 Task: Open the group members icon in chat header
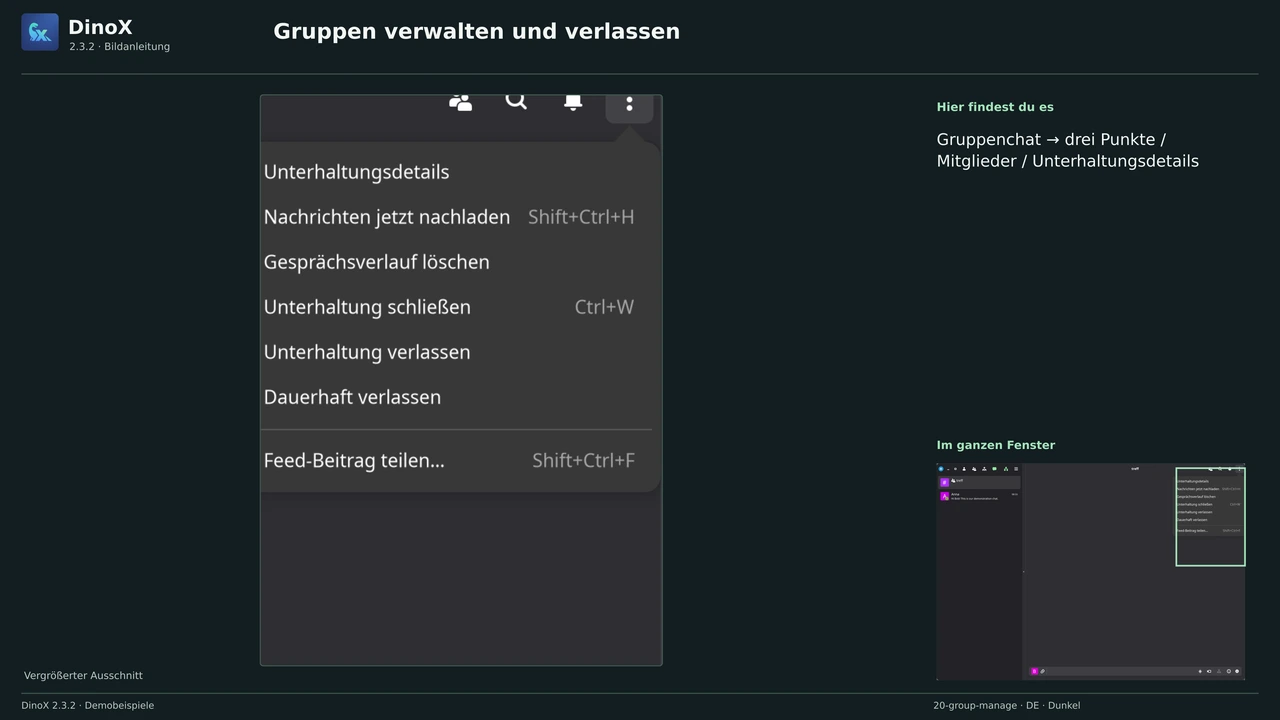pos(460,102)
